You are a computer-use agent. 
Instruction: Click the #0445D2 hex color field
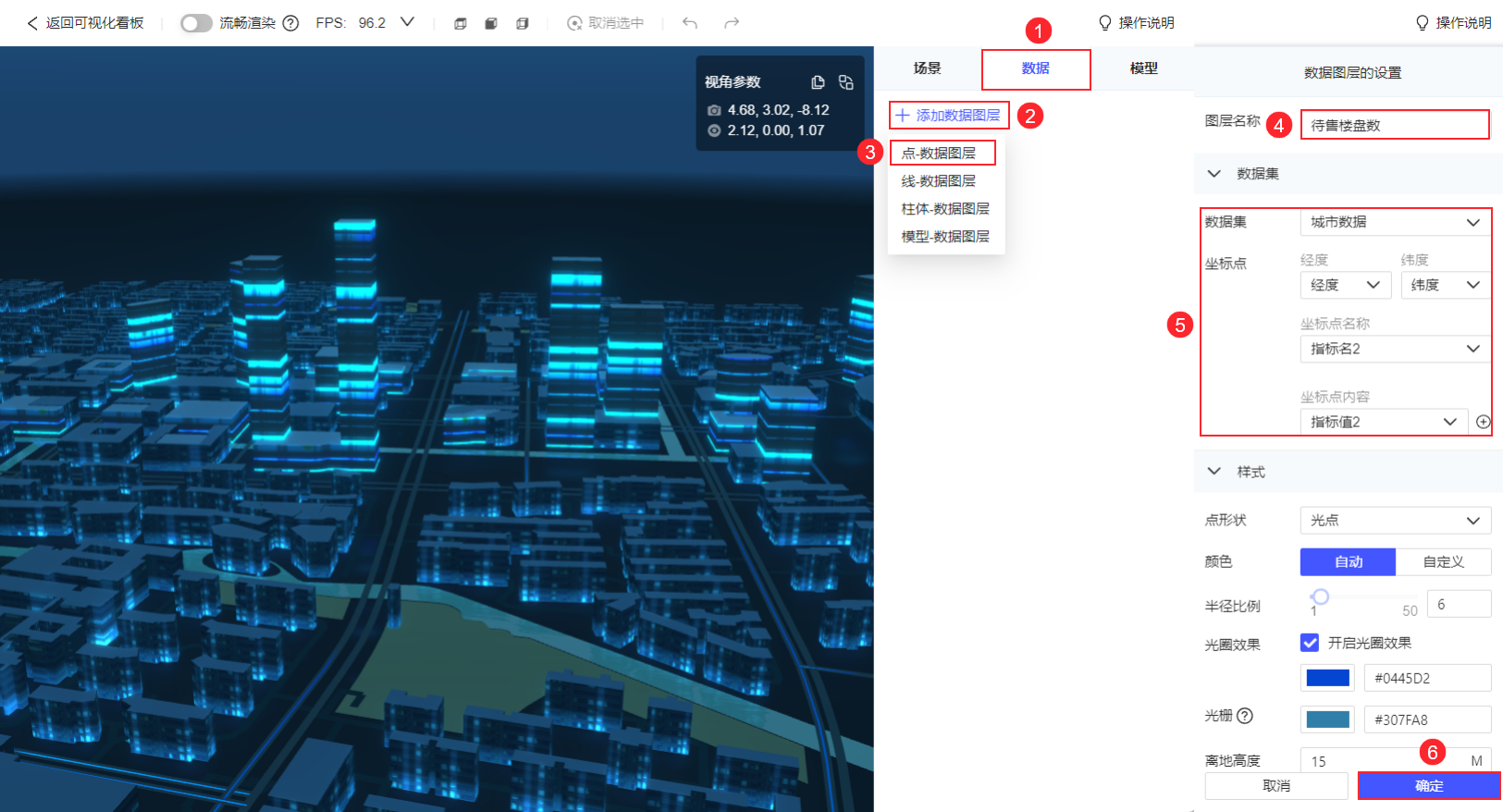1428,678
